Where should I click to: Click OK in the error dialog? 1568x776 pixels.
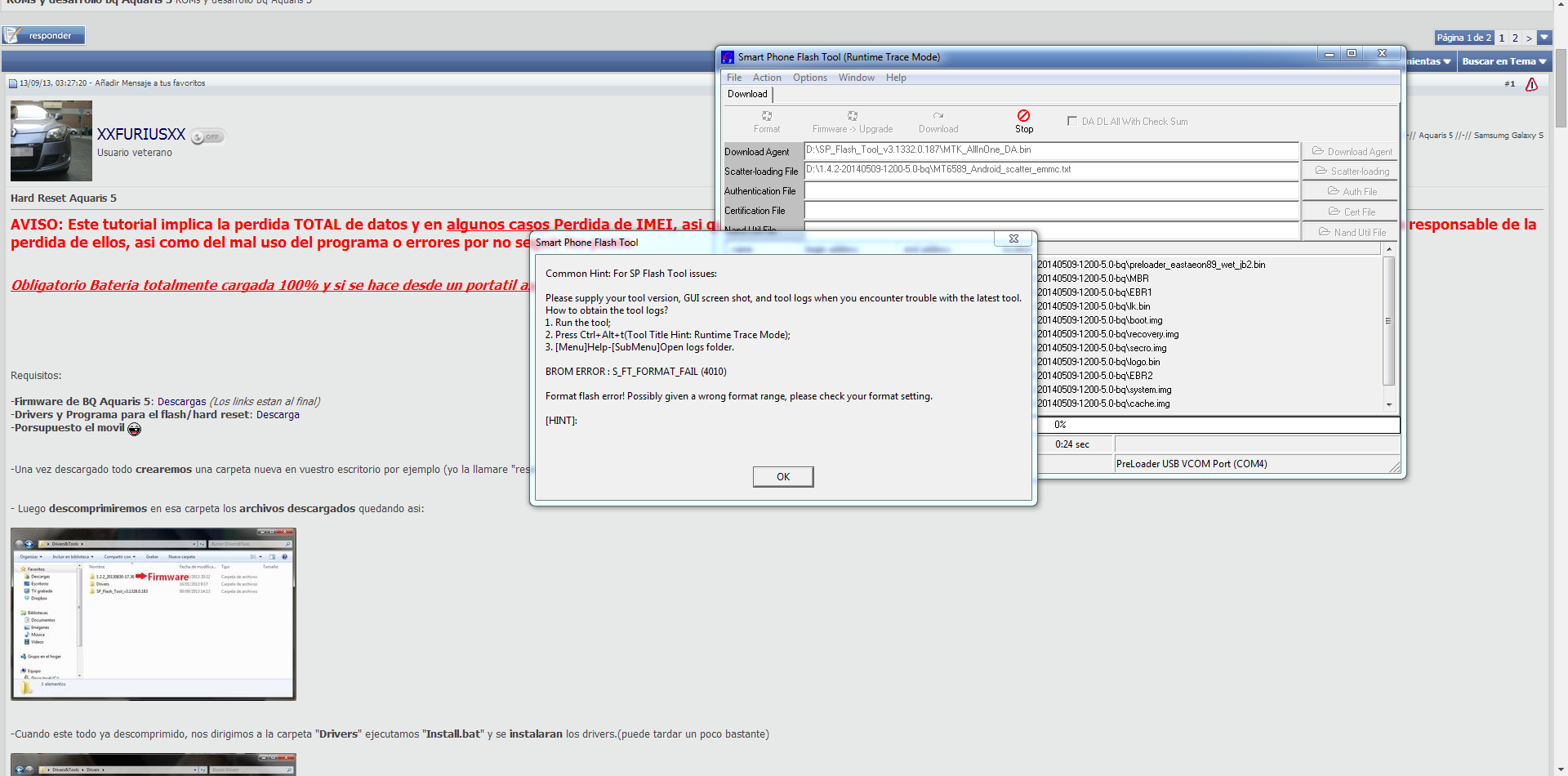click(x=783, y=477)
